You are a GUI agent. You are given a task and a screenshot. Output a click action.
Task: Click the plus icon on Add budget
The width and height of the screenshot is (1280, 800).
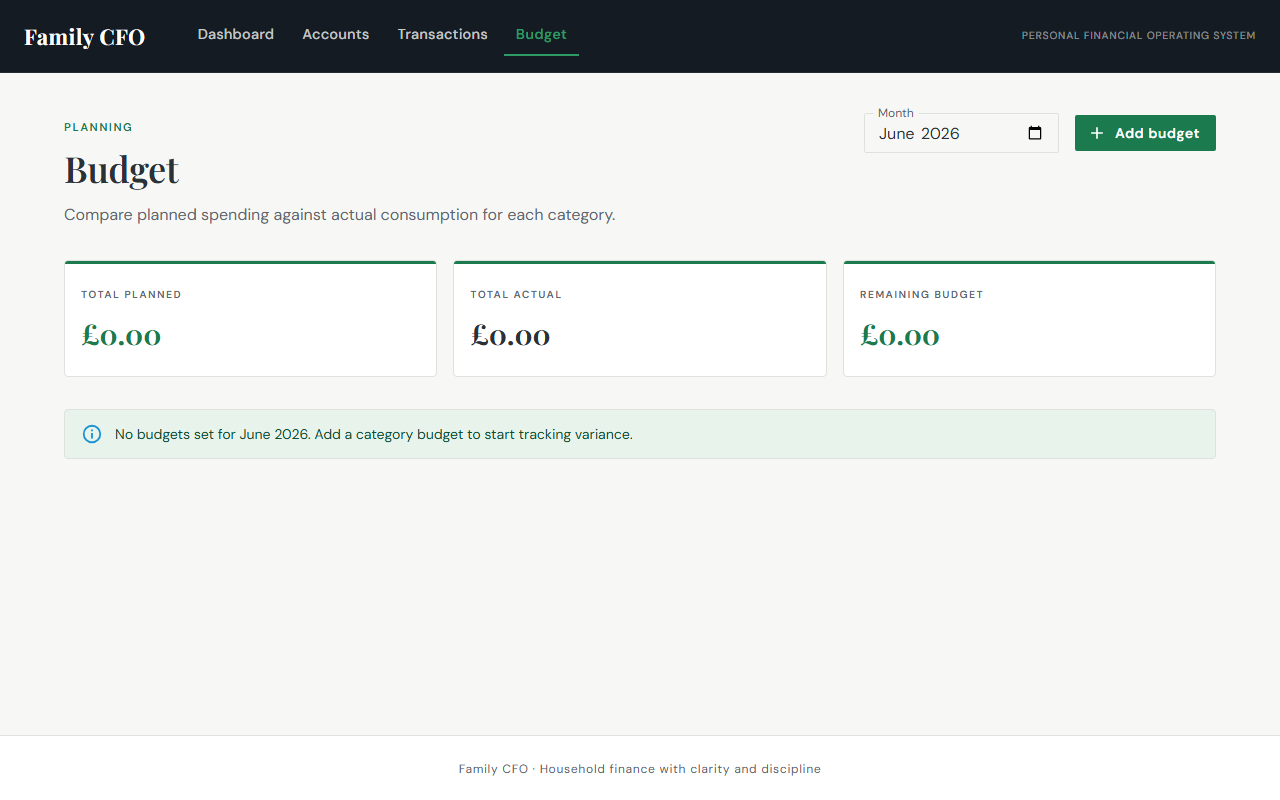point(1097,133)
